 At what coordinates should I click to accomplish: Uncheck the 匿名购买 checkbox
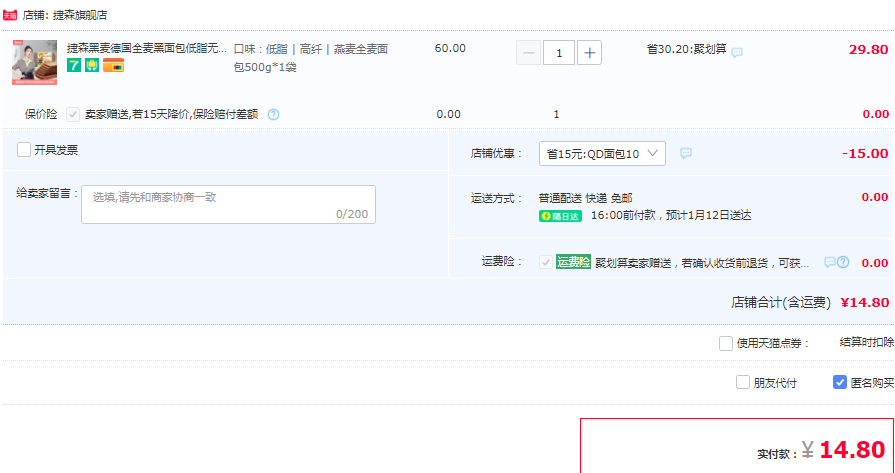pos(840,382)
